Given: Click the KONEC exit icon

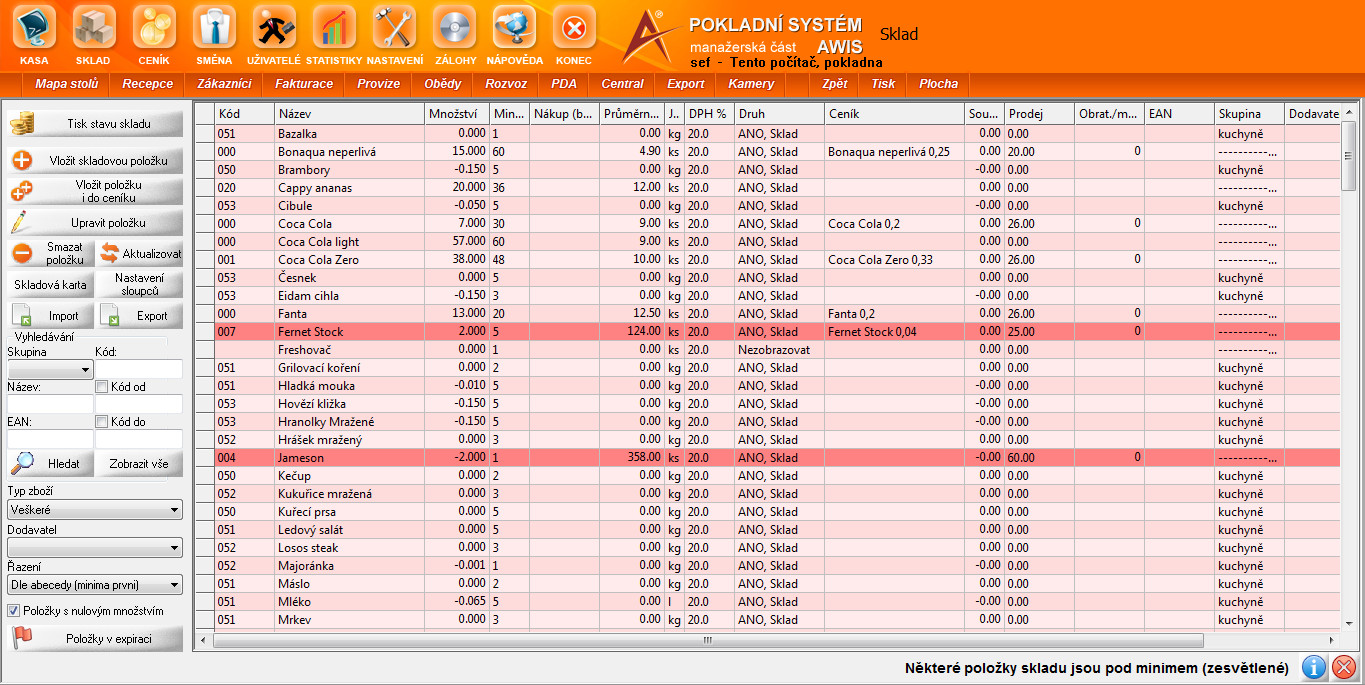Looking at the screenshot, I should point(574,27).
